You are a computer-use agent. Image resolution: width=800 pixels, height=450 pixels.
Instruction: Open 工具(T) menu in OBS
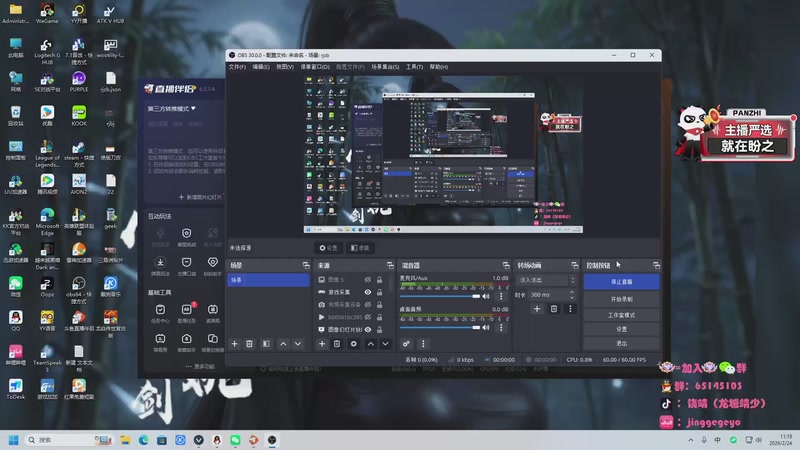pos(414,67)
